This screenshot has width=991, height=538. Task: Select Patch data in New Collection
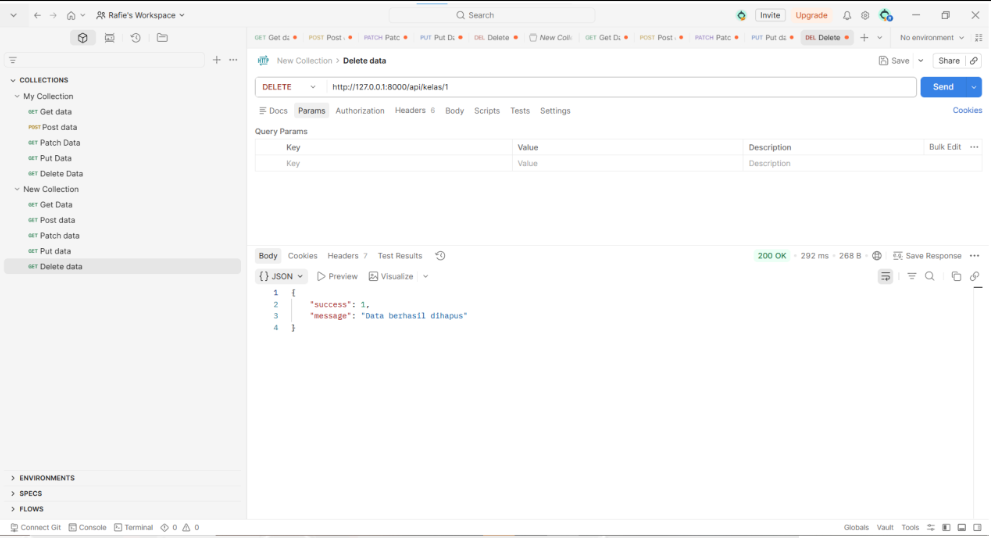point(59,235)
